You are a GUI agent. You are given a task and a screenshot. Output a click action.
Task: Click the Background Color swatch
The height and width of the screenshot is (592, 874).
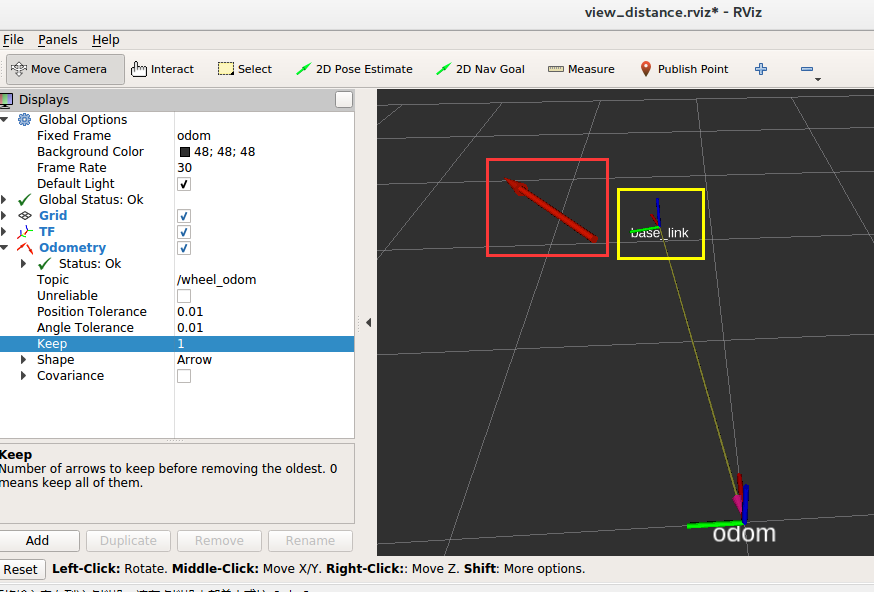click(x=185, y=152)
